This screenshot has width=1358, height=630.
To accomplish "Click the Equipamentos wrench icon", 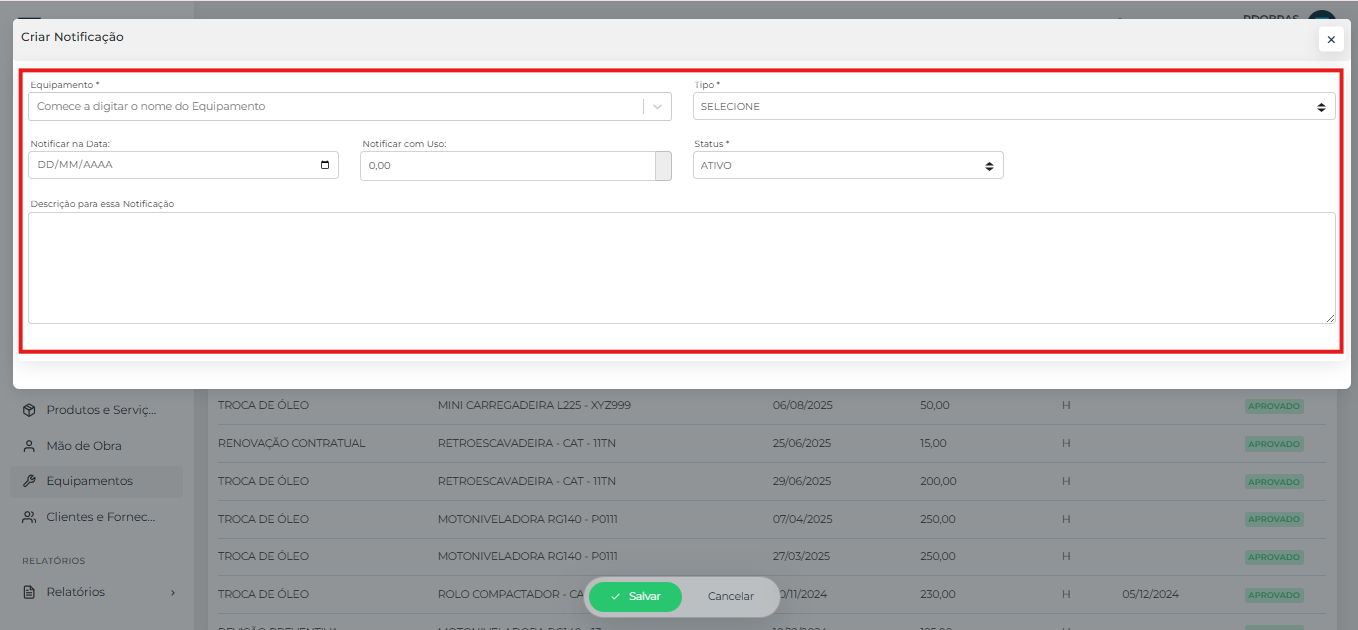I will pos(29,481).
